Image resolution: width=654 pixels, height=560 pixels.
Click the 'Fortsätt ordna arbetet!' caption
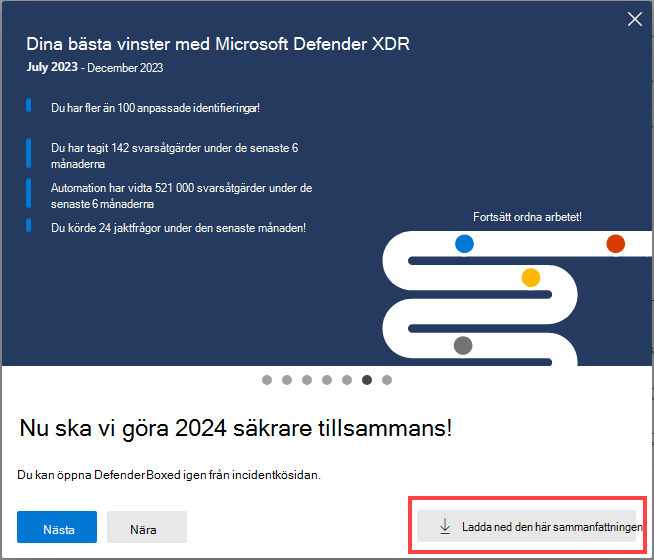tap(527, 217)
